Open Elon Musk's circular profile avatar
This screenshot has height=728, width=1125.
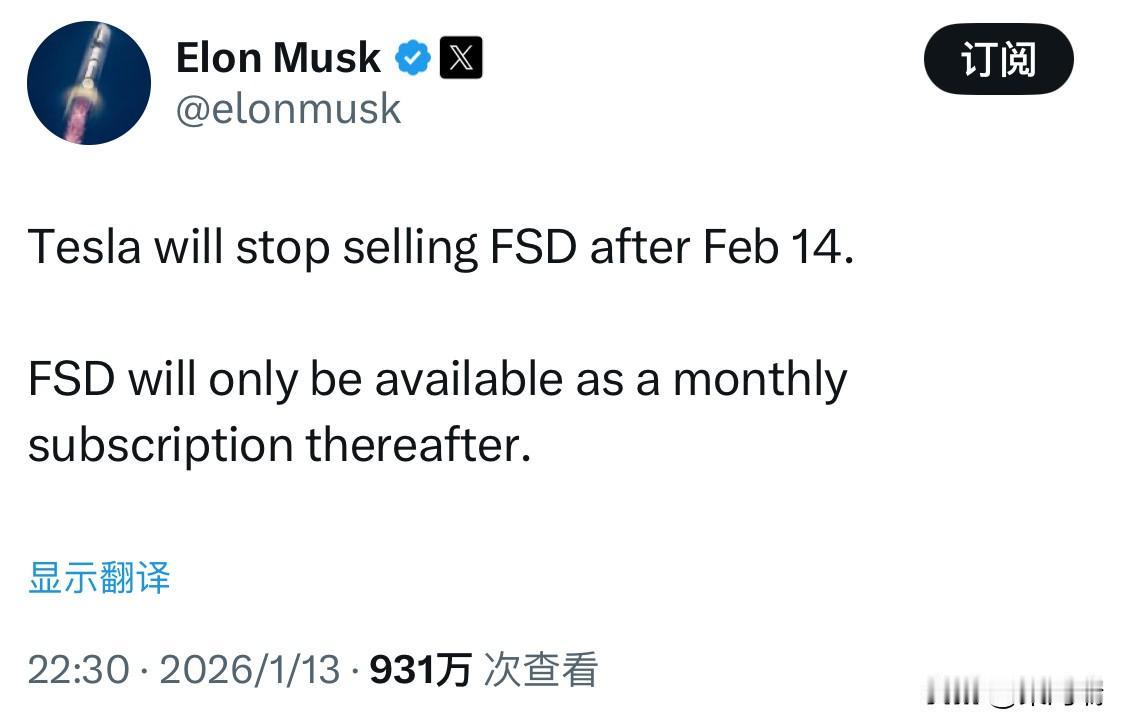(89, 84)
